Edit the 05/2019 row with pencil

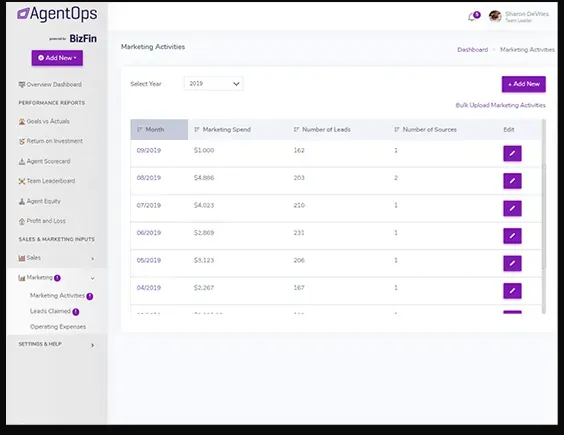512,263
